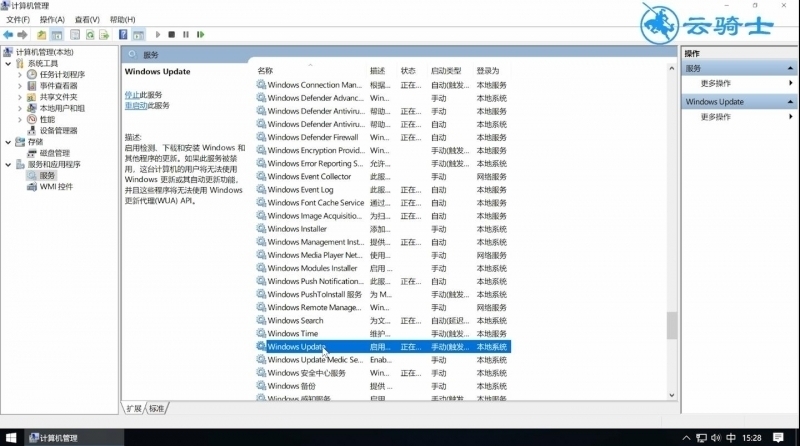This screenshot has height=446, width=800.
Task: Click the 重启动 link for this service
Action: pos(136,106)
